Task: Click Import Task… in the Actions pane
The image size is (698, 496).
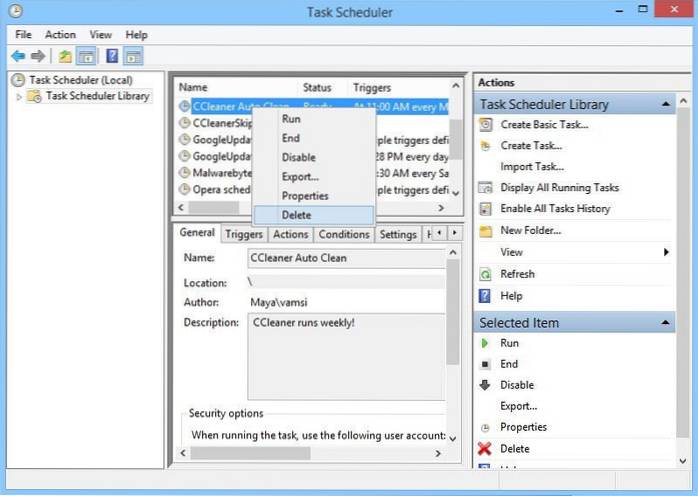Action: pyautogui.click(x=532, y=167)
